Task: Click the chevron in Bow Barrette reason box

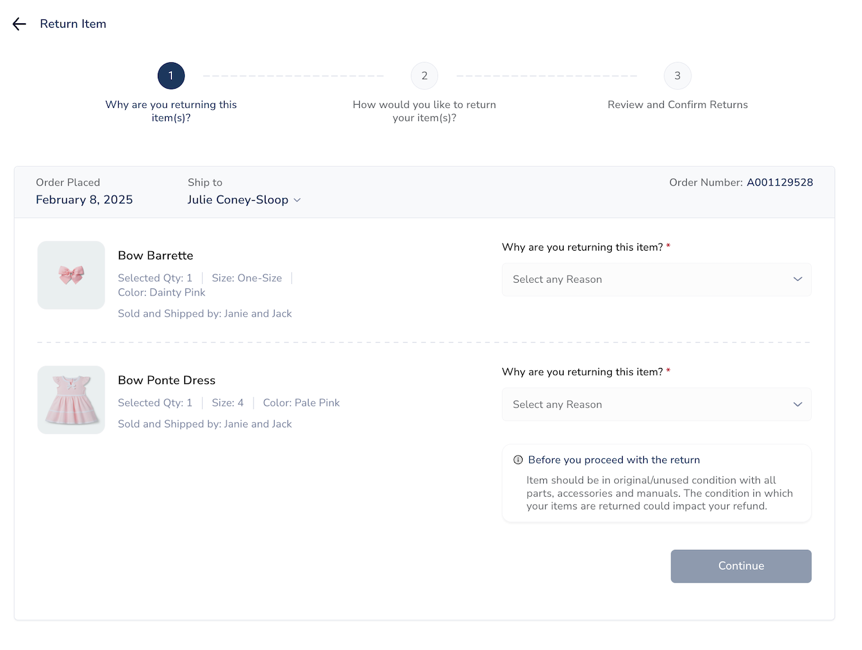Action: 798,279
